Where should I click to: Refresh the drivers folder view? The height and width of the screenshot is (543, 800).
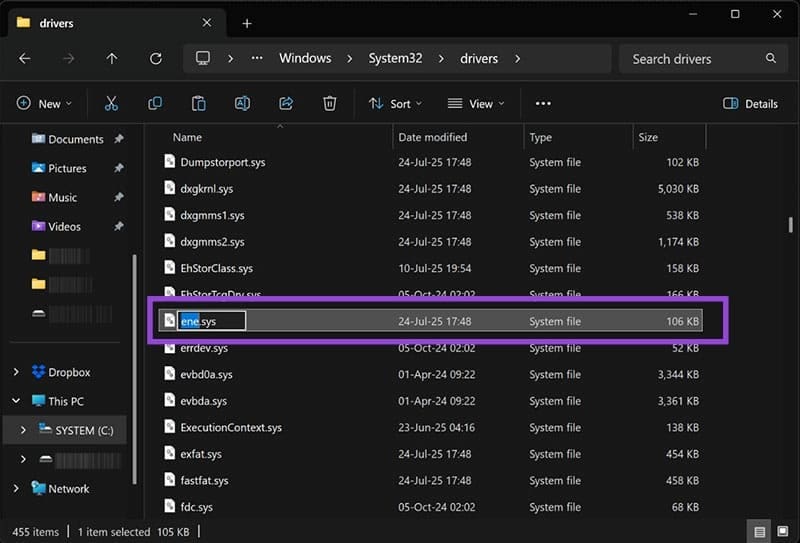[155, 58]
